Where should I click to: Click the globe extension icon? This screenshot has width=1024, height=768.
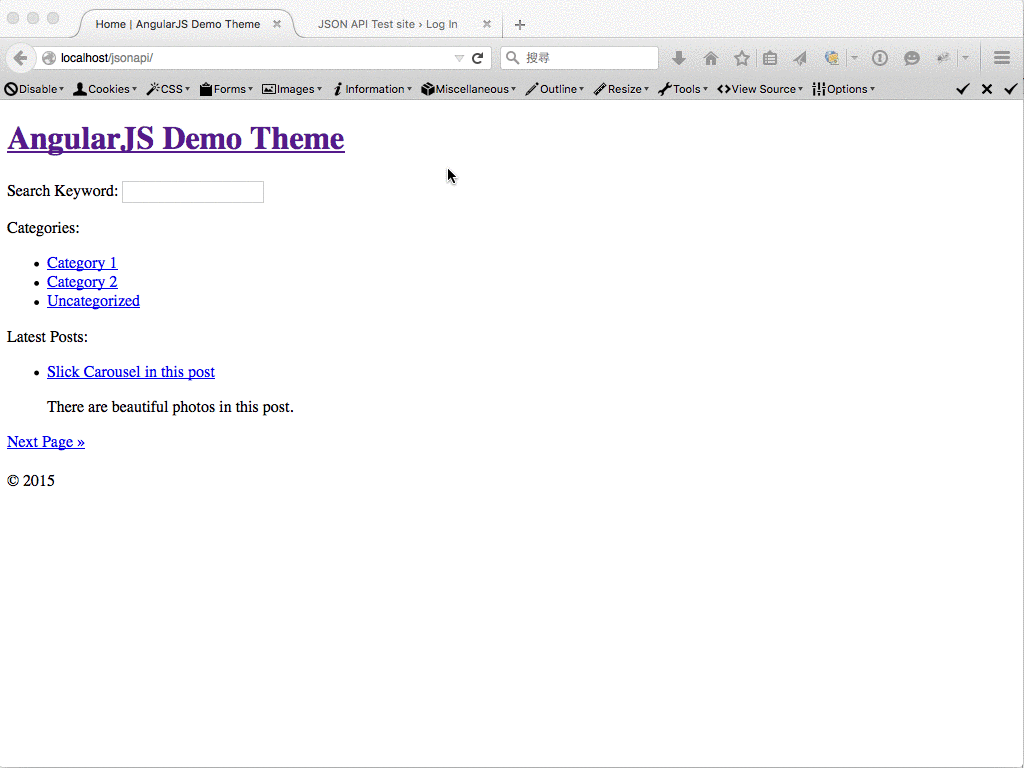coord(831,58)
